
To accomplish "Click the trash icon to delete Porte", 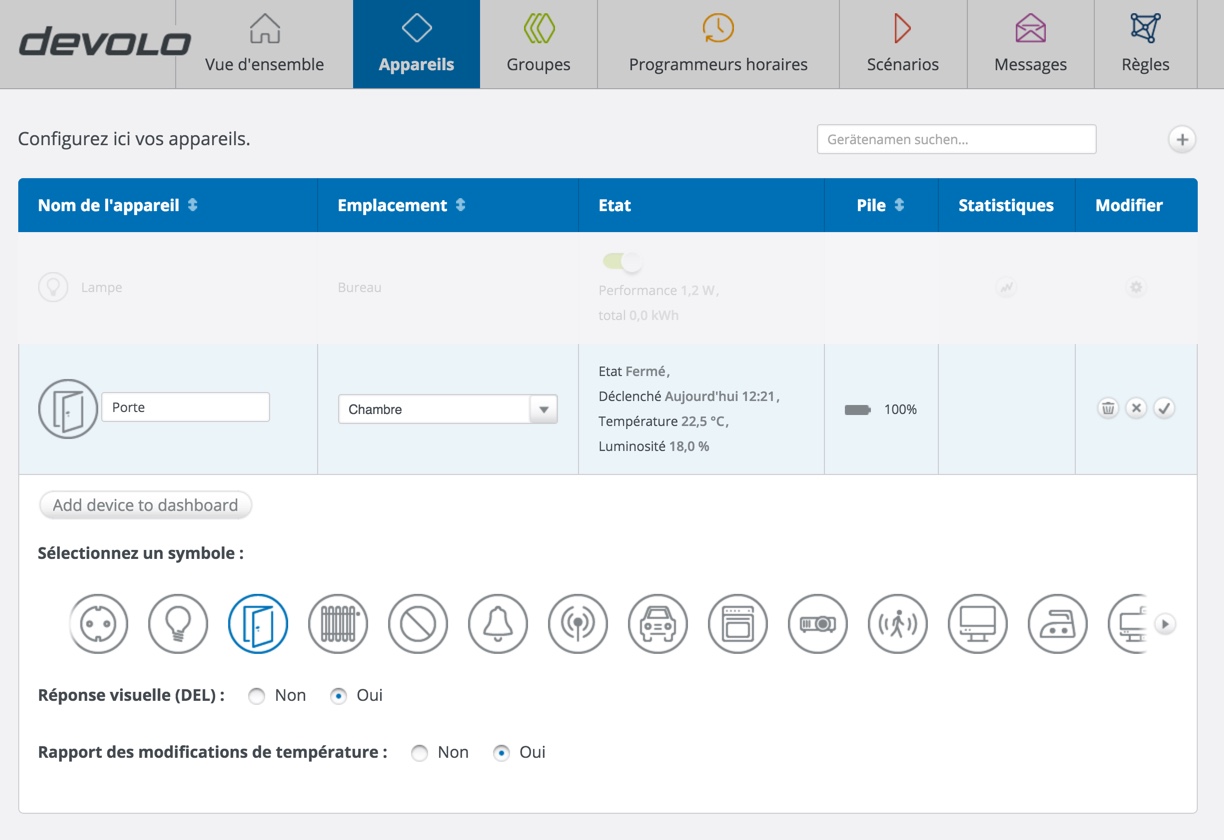I will 1108,408.
